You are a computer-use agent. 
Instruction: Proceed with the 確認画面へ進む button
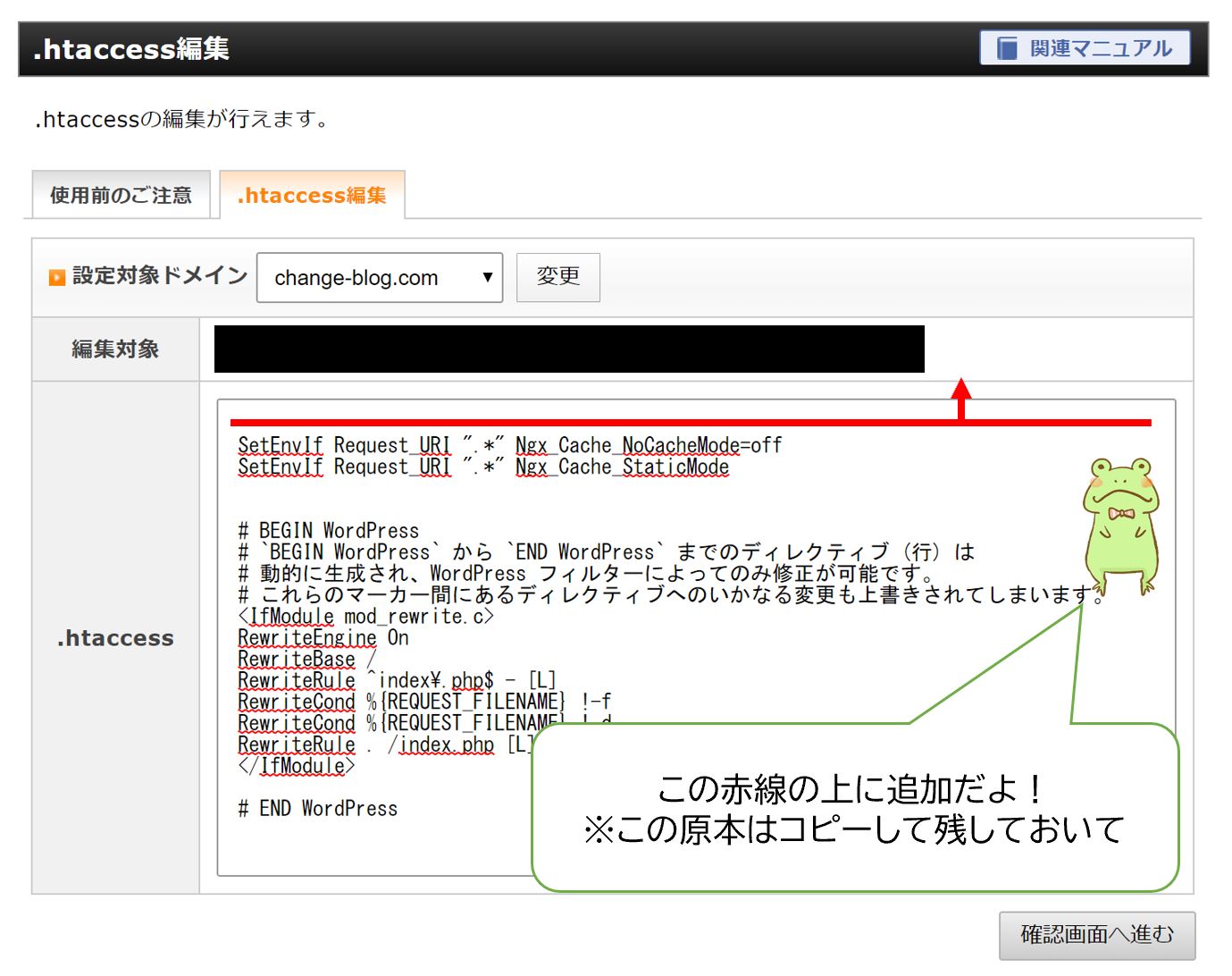click(x=1096, y=935)
